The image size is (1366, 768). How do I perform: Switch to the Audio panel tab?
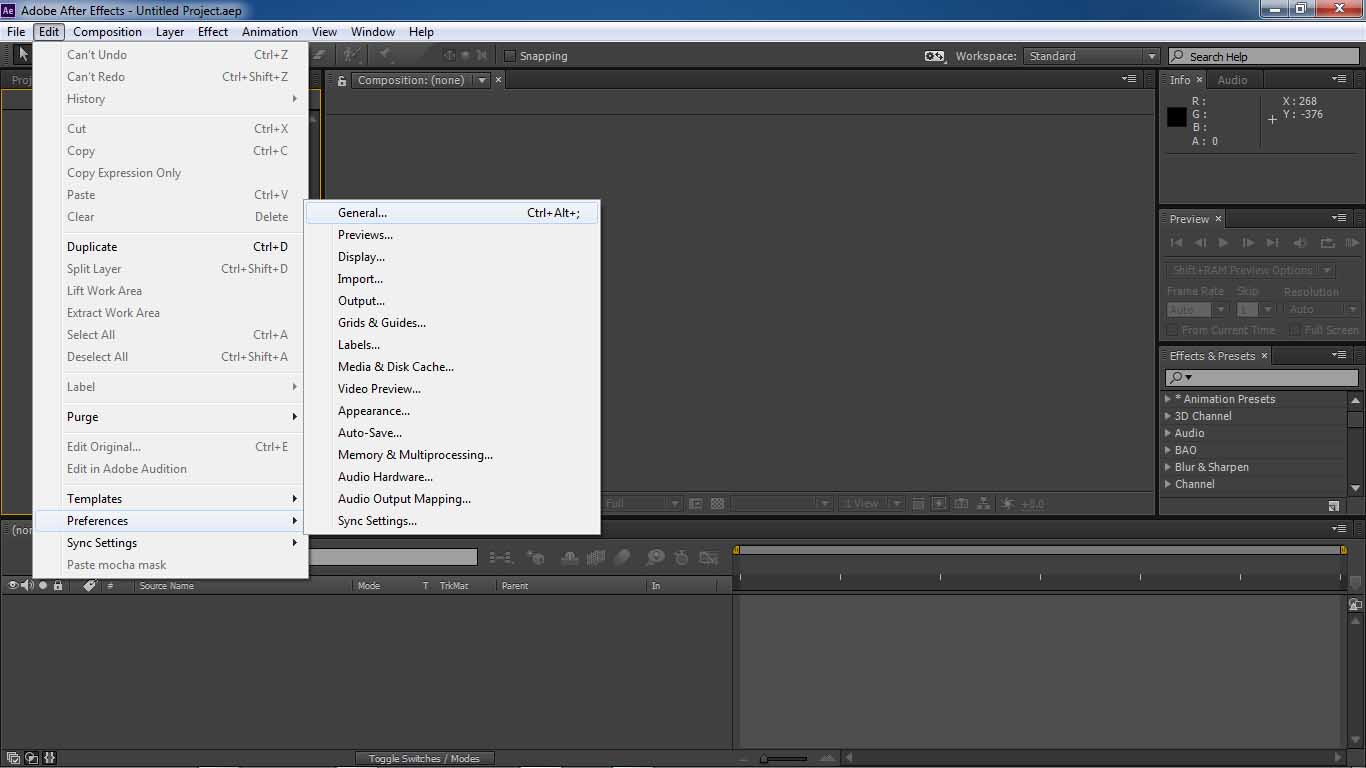click(x=1232, y=80)
